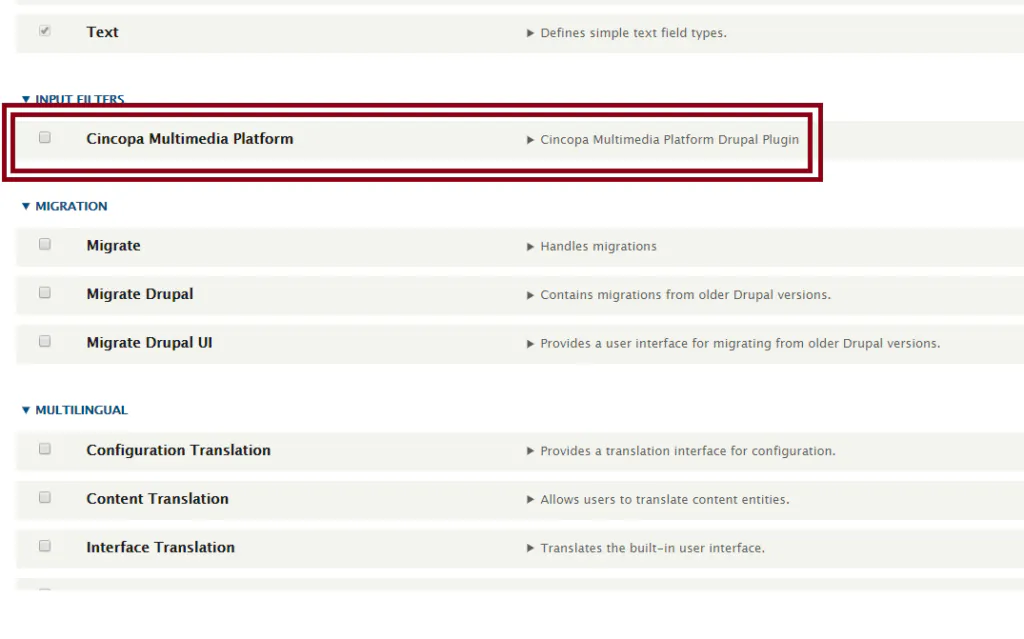Click the Interface Translation module name
Viewport: 1024px width, 639px height.
coord(160,547)
